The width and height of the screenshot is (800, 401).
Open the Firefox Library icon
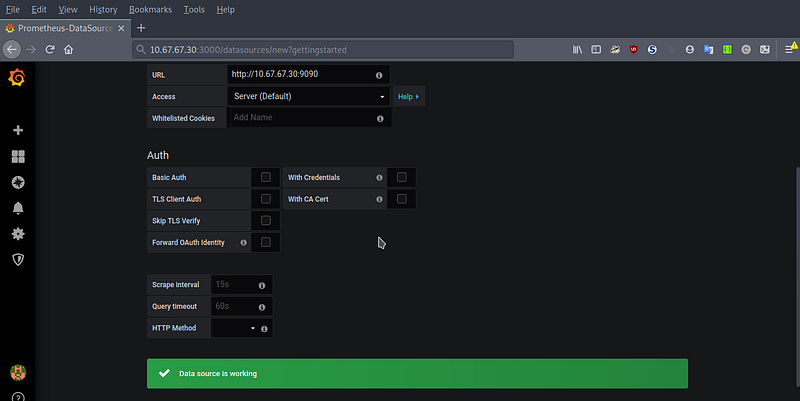point(577,49)
